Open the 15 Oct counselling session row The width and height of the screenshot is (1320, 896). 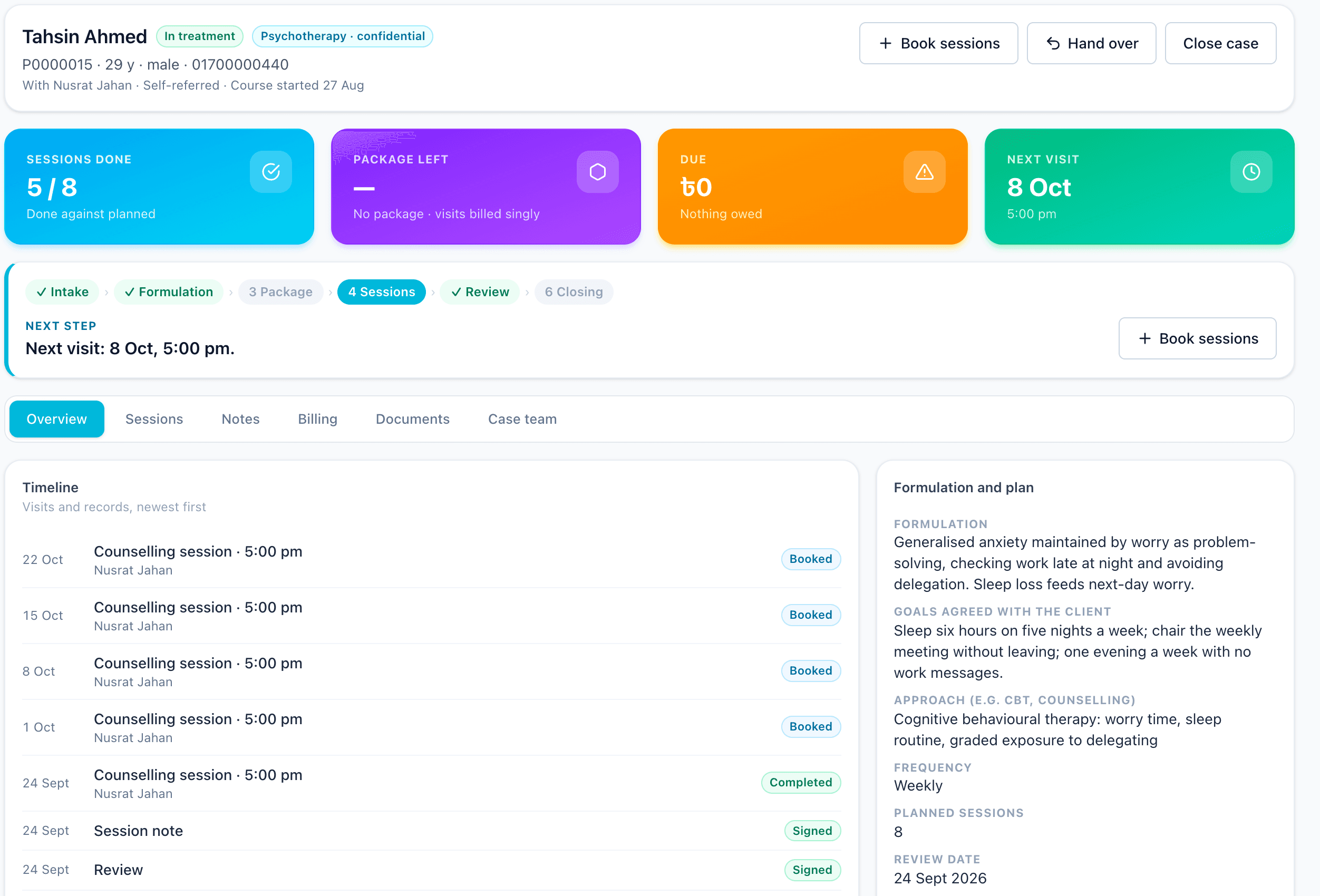432,616
